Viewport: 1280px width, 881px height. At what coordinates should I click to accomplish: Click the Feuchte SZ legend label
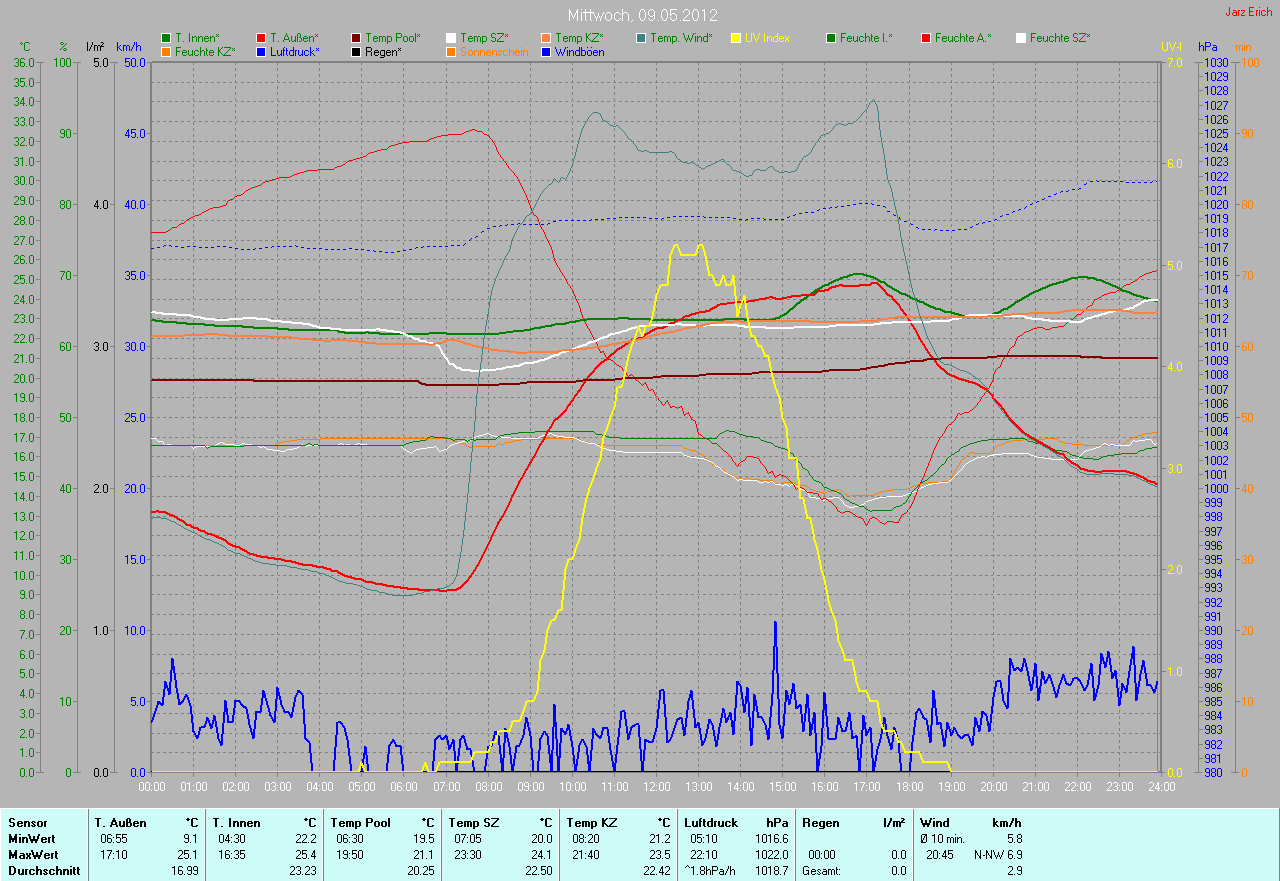(x=1059, y=38)
